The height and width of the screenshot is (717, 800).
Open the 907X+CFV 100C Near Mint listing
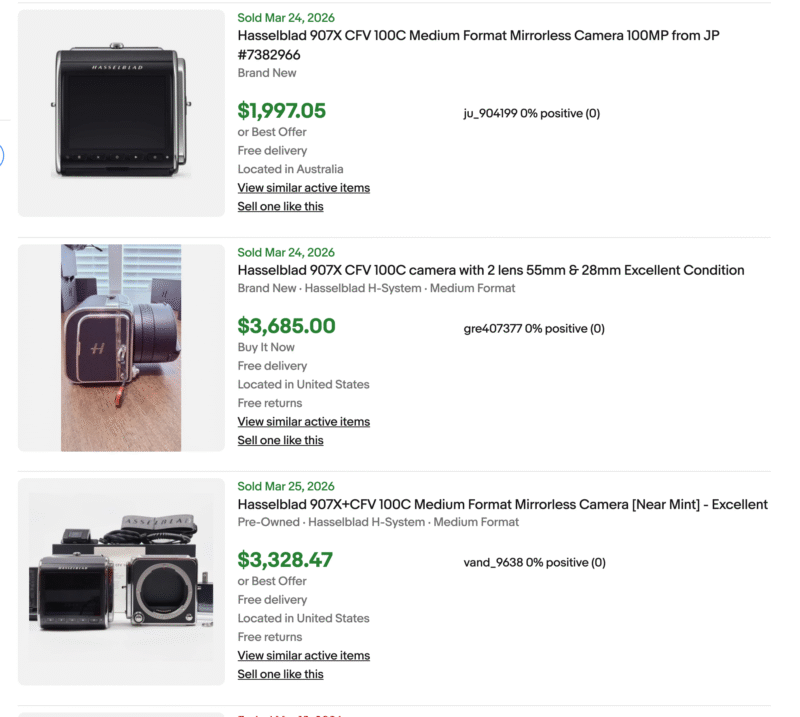click(x=500, y=504)
